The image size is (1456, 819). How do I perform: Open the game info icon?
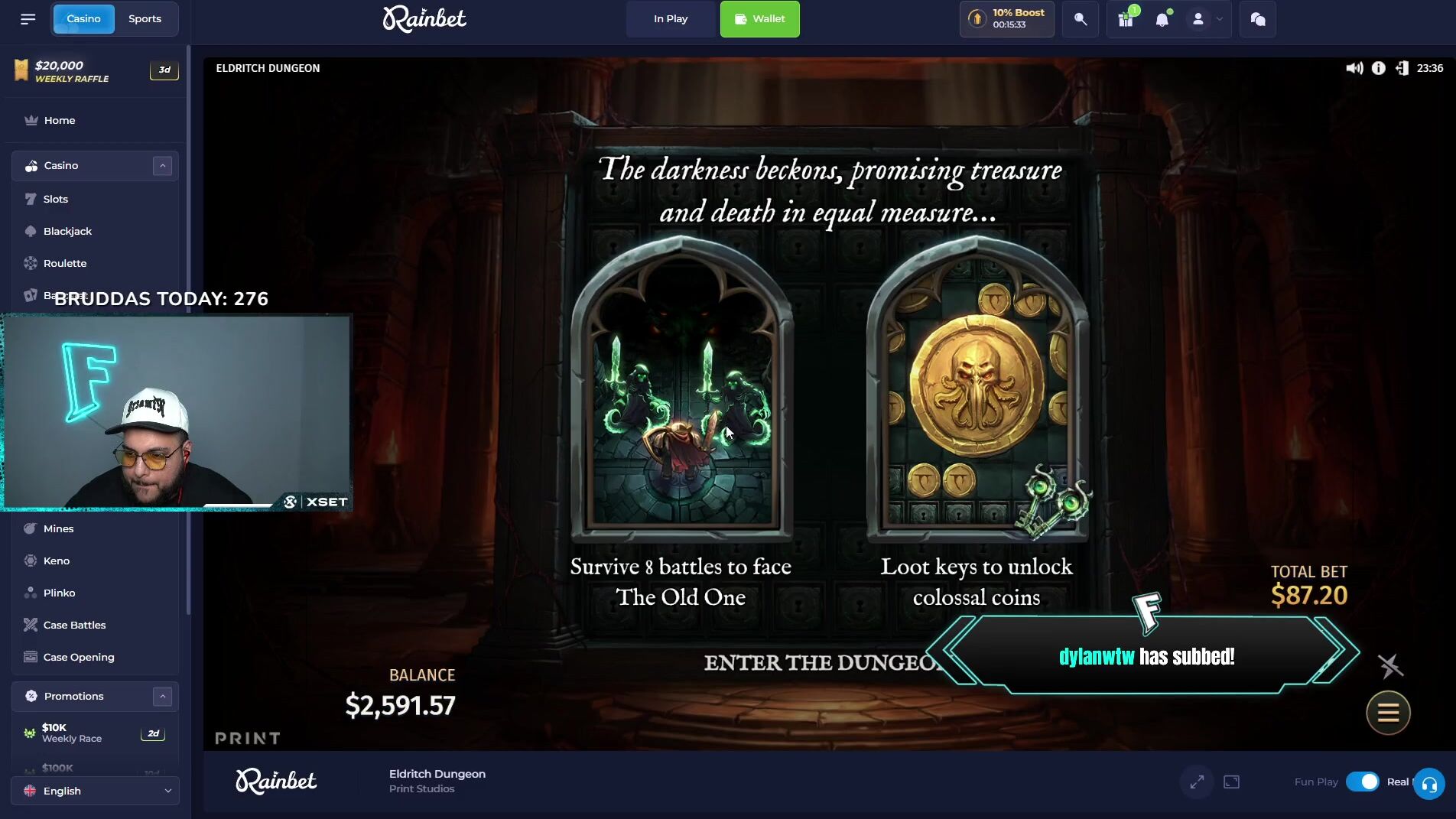tap(1378, 68)
